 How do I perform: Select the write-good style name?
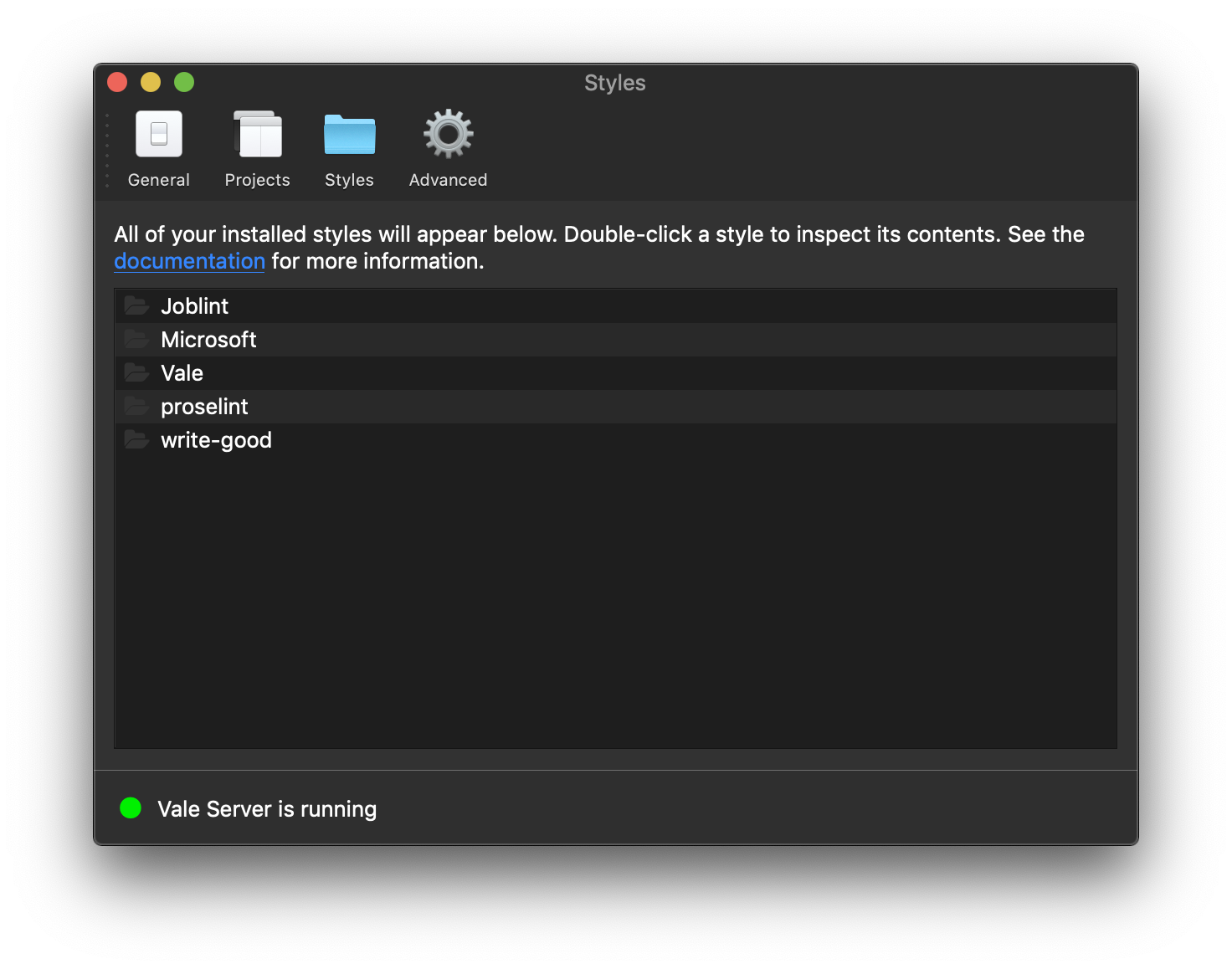tap(217, 440)
